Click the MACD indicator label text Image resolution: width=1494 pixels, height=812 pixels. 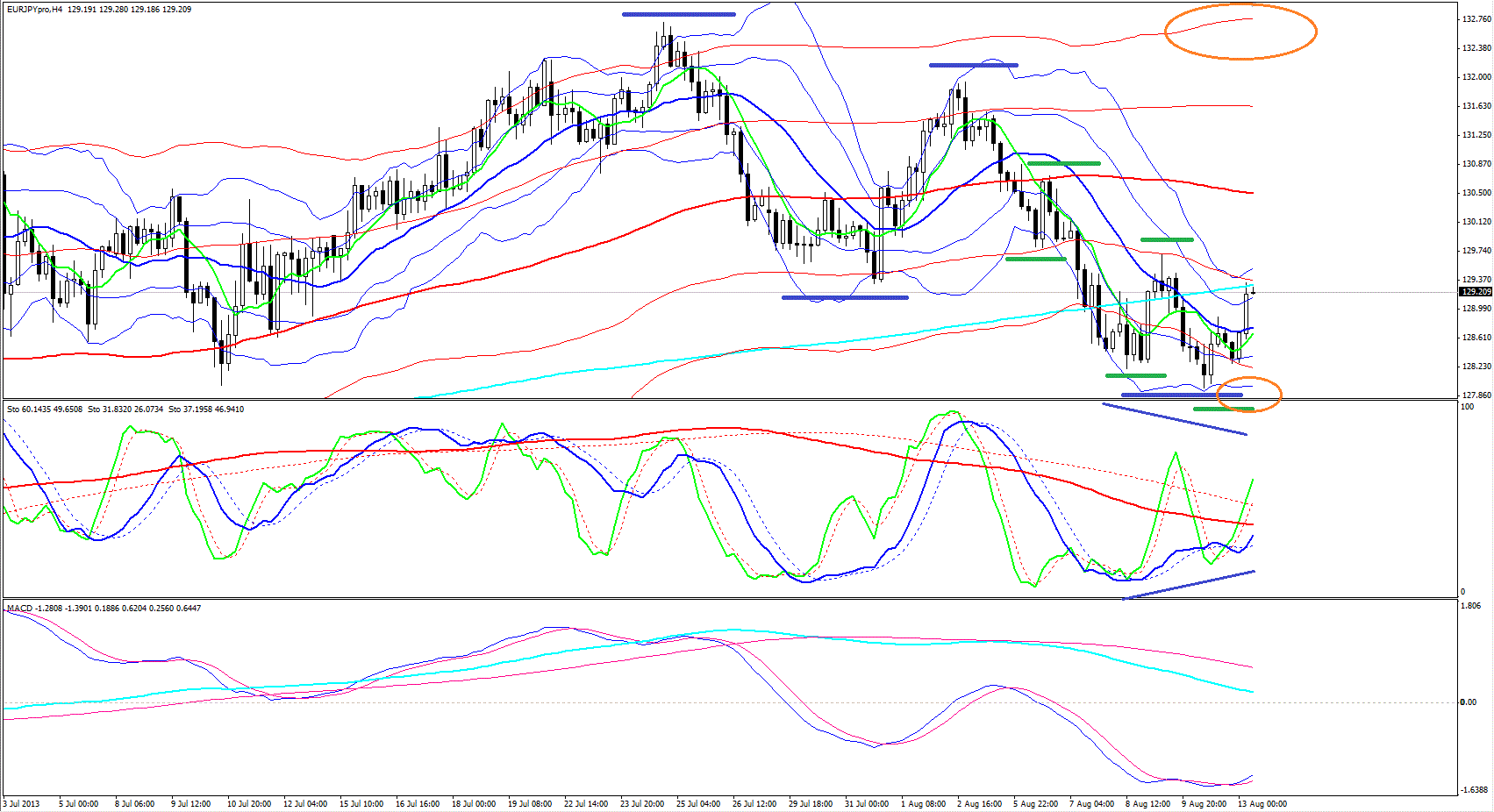pyautogui.click(x=20, y=609)
